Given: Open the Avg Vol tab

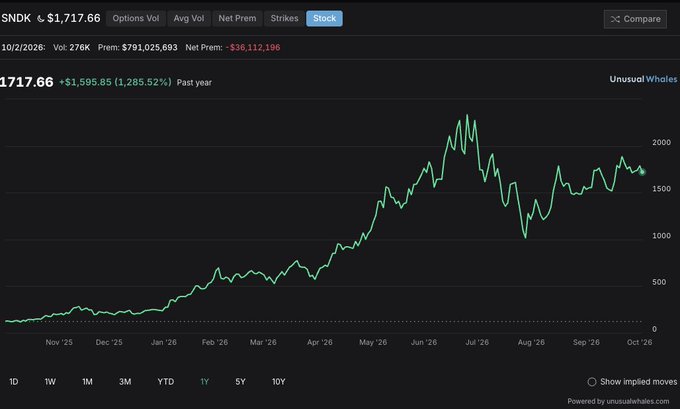Looking at the screenshot, I should click(189, 19).
